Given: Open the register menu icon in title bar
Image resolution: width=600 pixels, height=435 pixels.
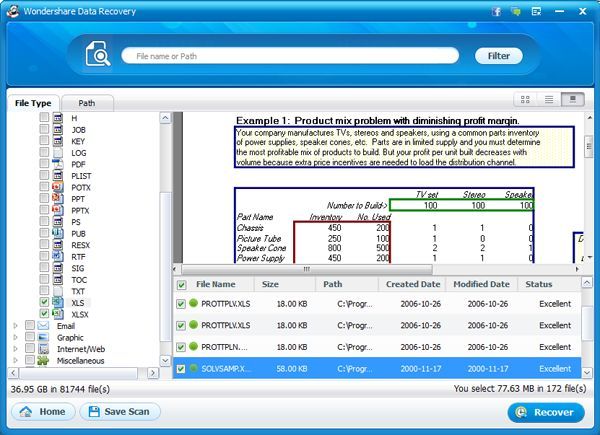Looking at the screenshot, I should pos(536,11).
